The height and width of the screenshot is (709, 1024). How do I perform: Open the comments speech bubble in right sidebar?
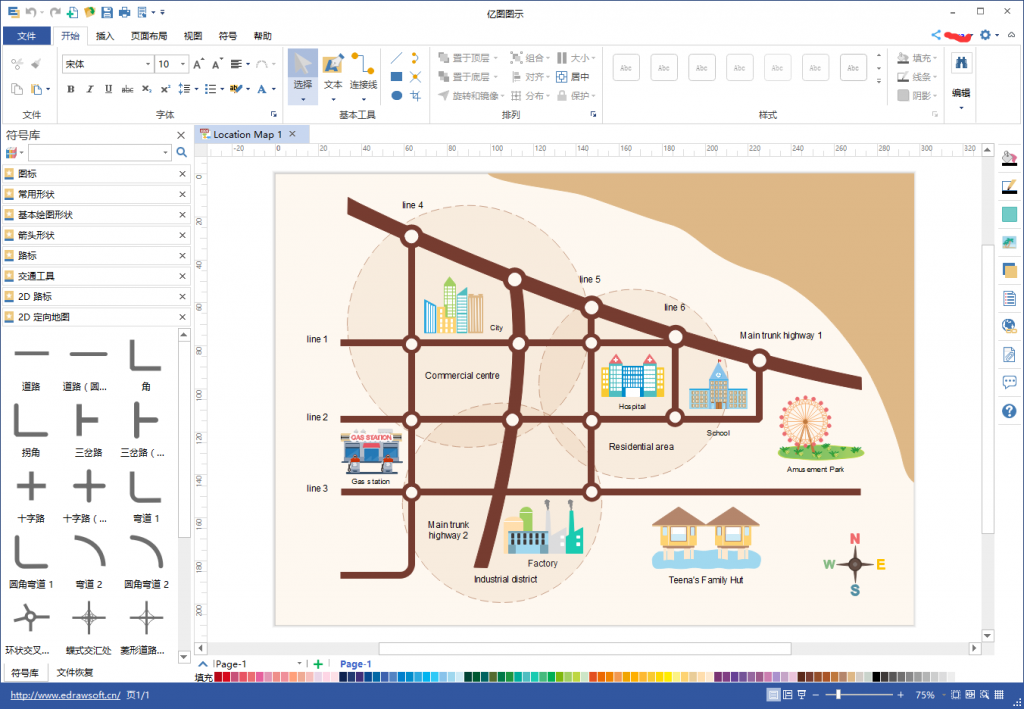[1009, 383]
